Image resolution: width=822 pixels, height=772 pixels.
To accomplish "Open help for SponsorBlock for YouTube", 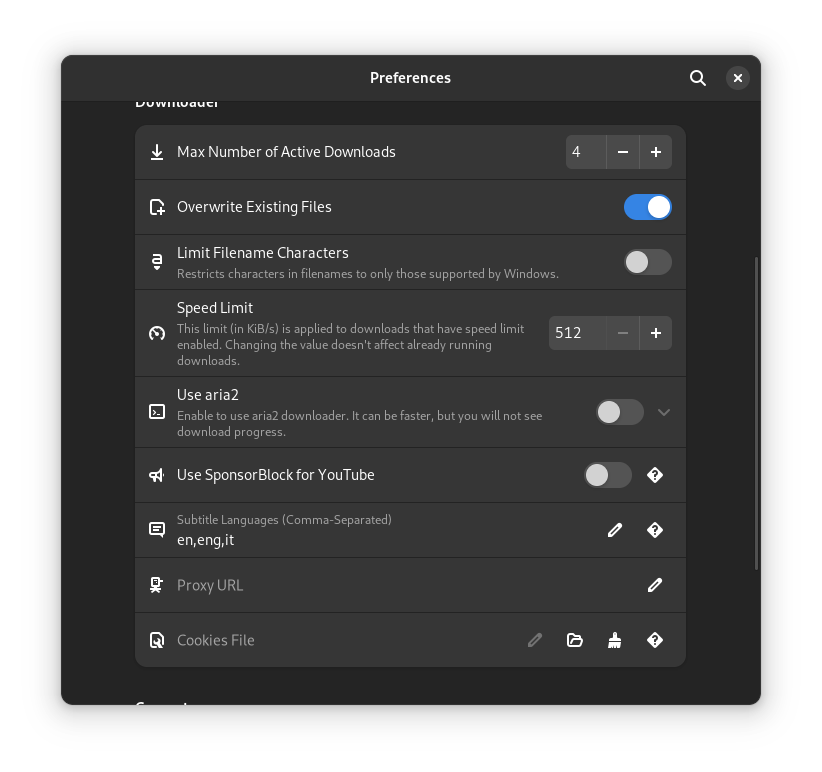I will (655, 475).
